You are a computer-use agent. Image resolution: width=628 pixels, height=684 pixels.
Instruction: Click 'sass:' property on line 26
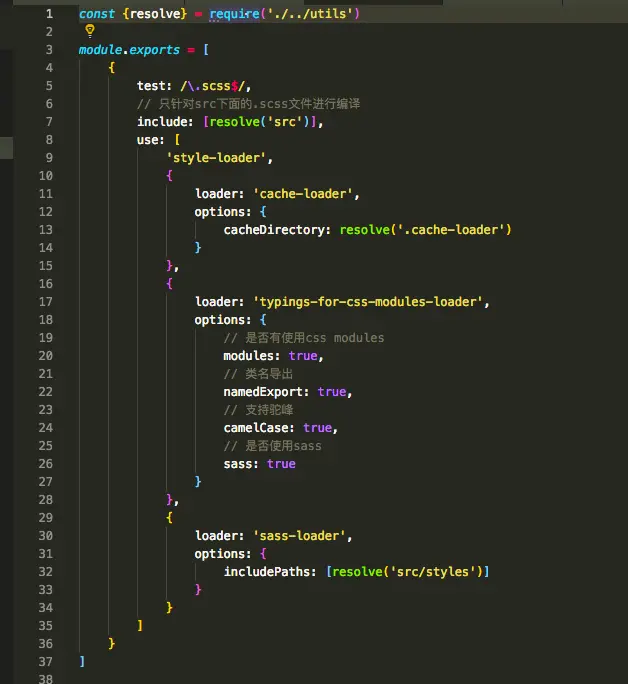[x=241, y=464]
